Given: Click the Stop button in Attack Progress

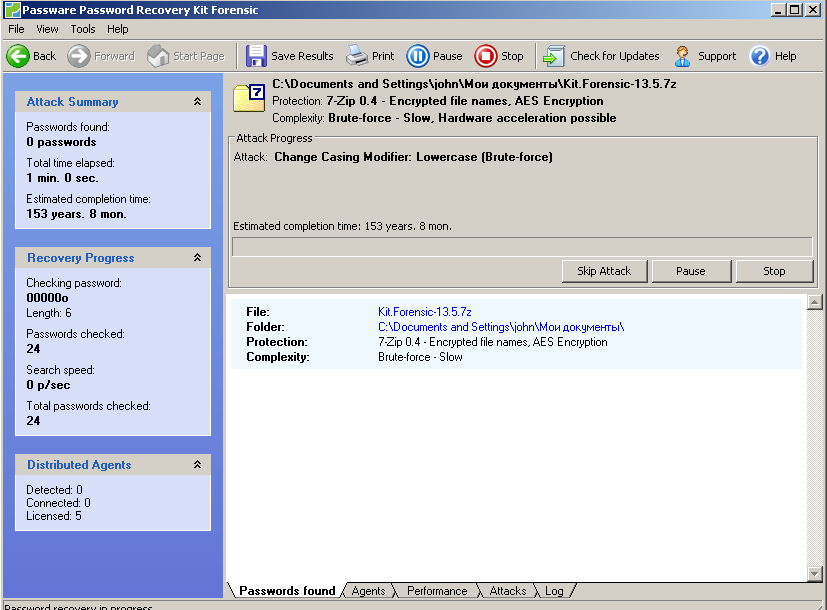Looking at the screenshot, I should (774, 271).
